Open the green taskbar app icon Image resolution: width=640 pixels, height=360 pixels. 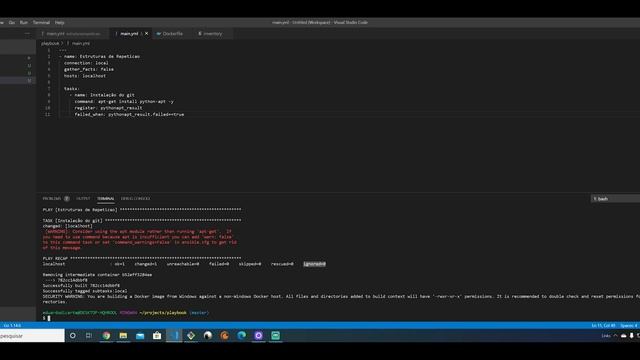pos(276,336)
